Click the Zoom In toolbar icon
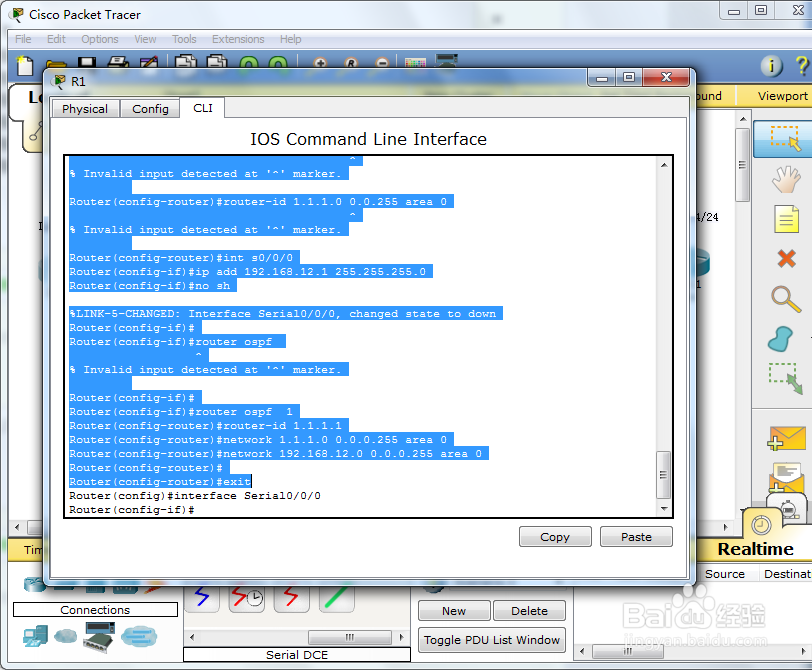The width and height of the screenshot is (812, 670). (320, 63)
